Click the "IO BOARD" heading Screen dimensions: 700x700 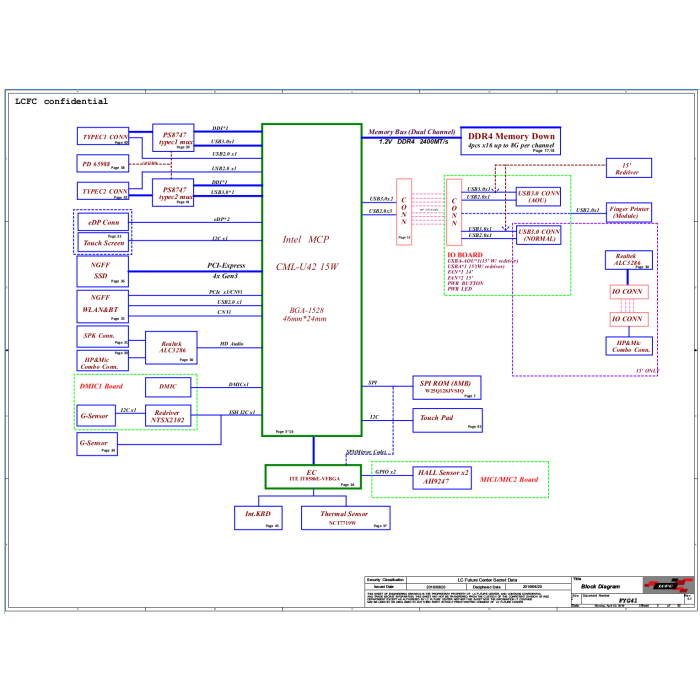tap(465, 255)
